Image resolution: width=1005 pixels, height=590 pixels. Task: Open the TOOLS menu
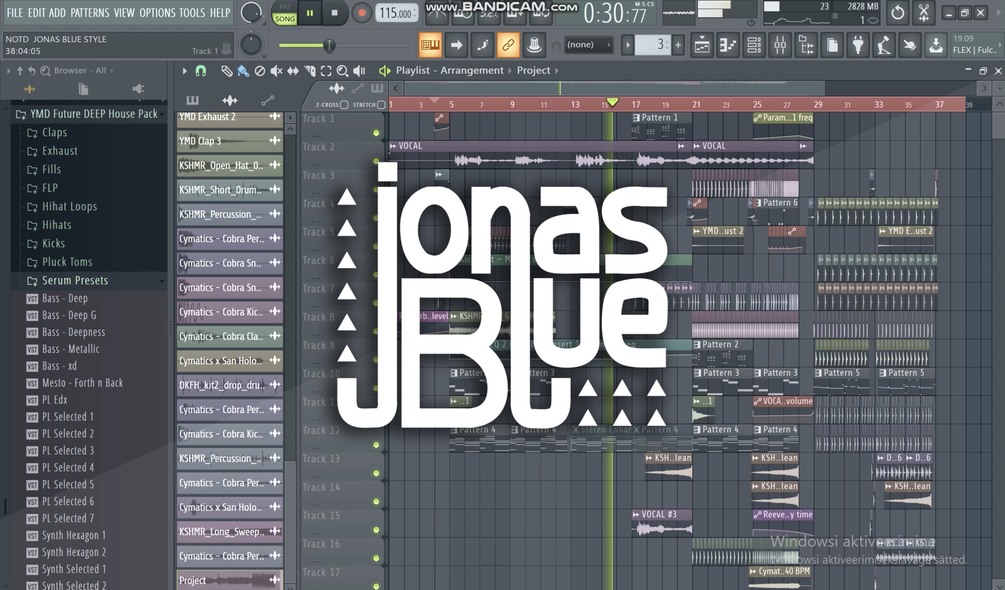pyautogui.click(x=192, y=12)
